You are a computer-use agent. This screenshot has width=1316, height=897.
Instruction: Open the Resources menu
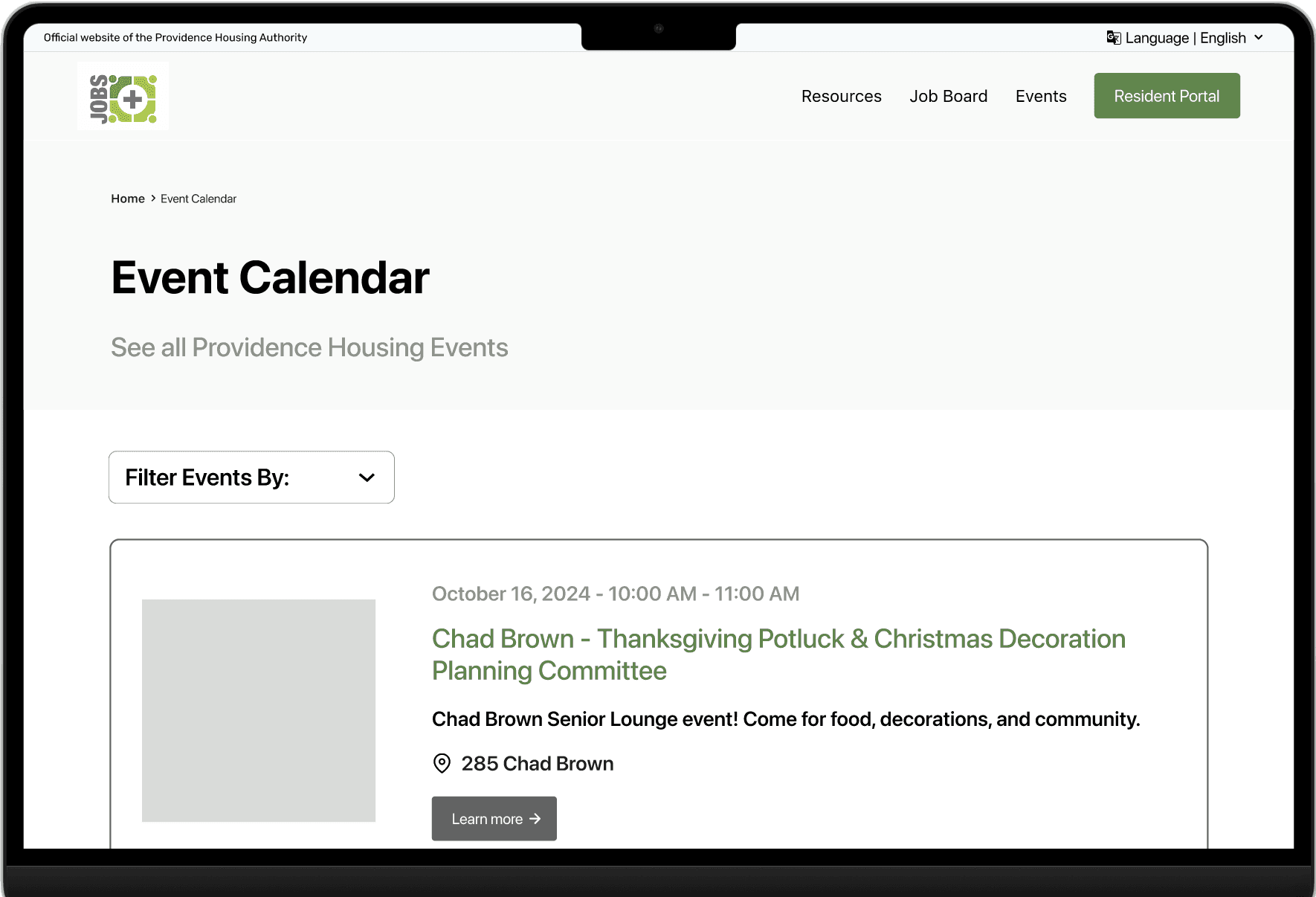tap(841, 96)
